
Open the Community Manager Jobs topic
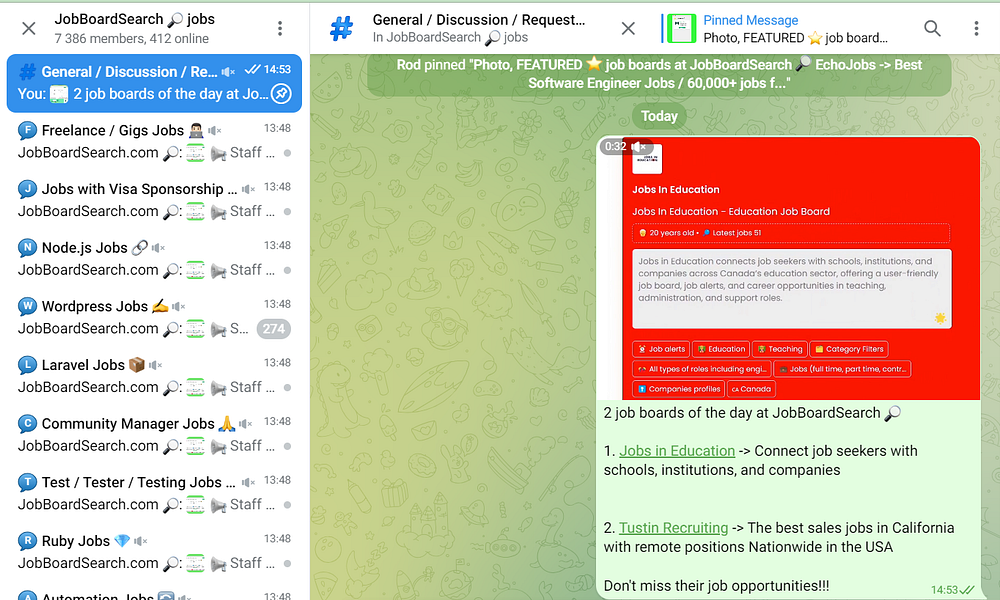click(154, 435)
